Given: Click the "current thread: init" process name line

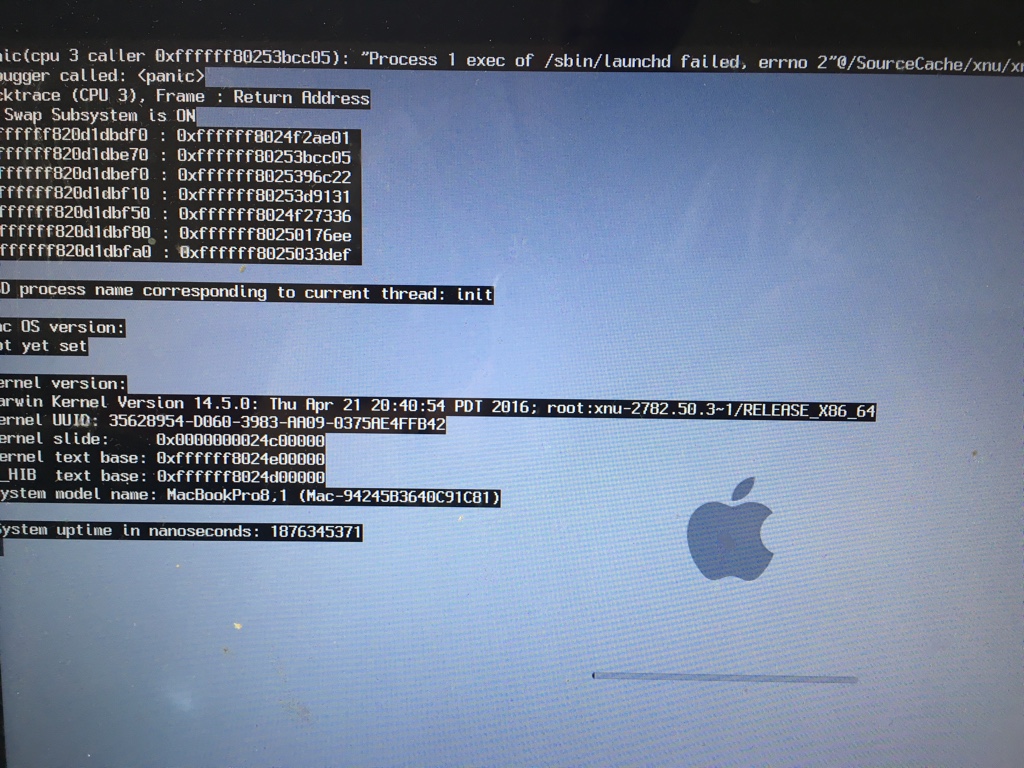Looking at the screenshot, I should 247,292.
